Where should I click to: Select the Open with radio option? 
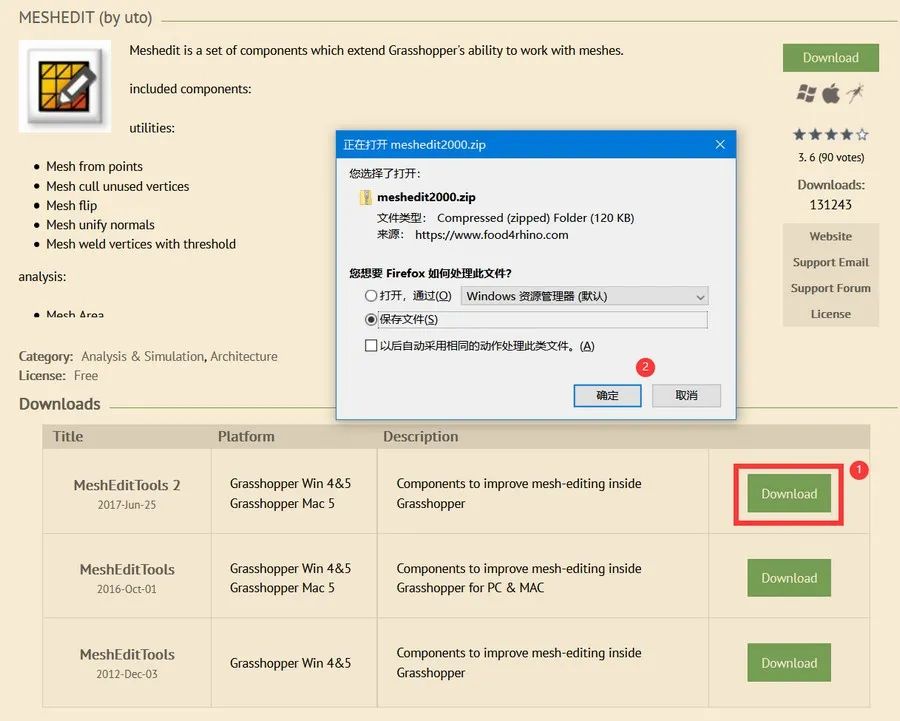(371, 296)
